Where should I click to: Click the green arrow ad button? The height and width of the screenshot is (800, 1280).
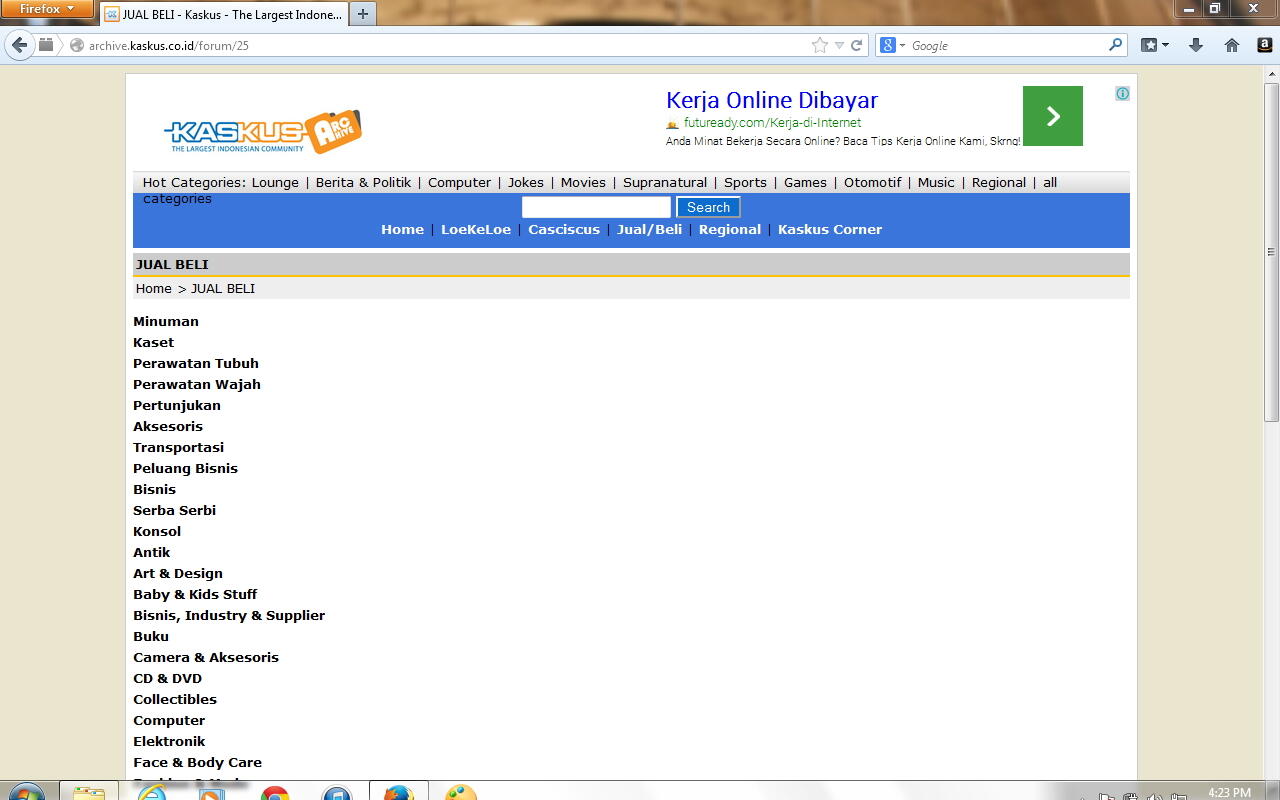[1052, 116]
